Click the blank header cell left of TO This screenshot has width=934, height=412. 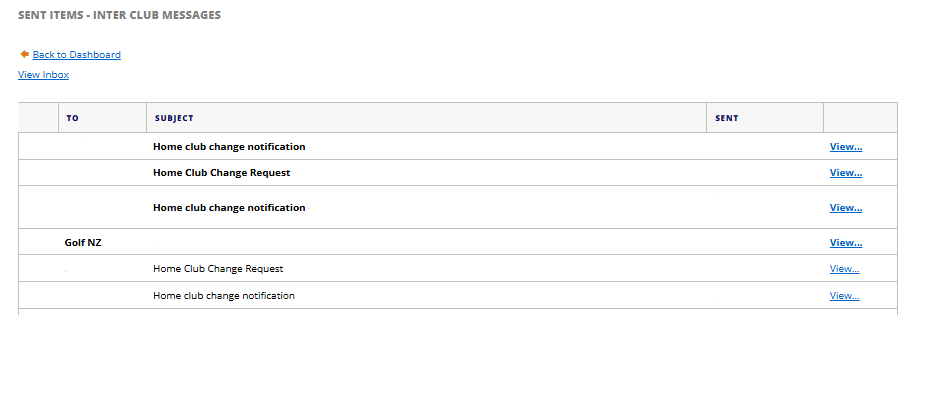tap(38, 118)
